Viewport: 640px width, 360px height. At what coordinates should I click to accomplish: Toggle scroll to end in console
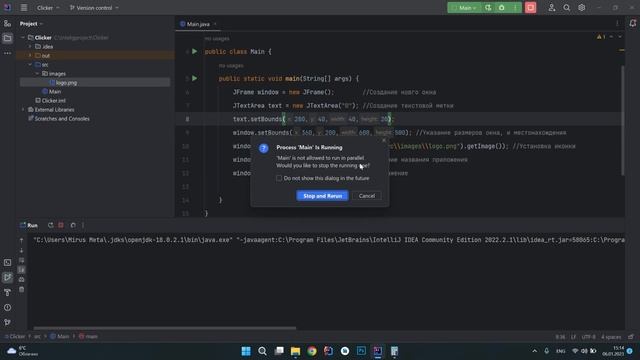click(x=22, y=270)
